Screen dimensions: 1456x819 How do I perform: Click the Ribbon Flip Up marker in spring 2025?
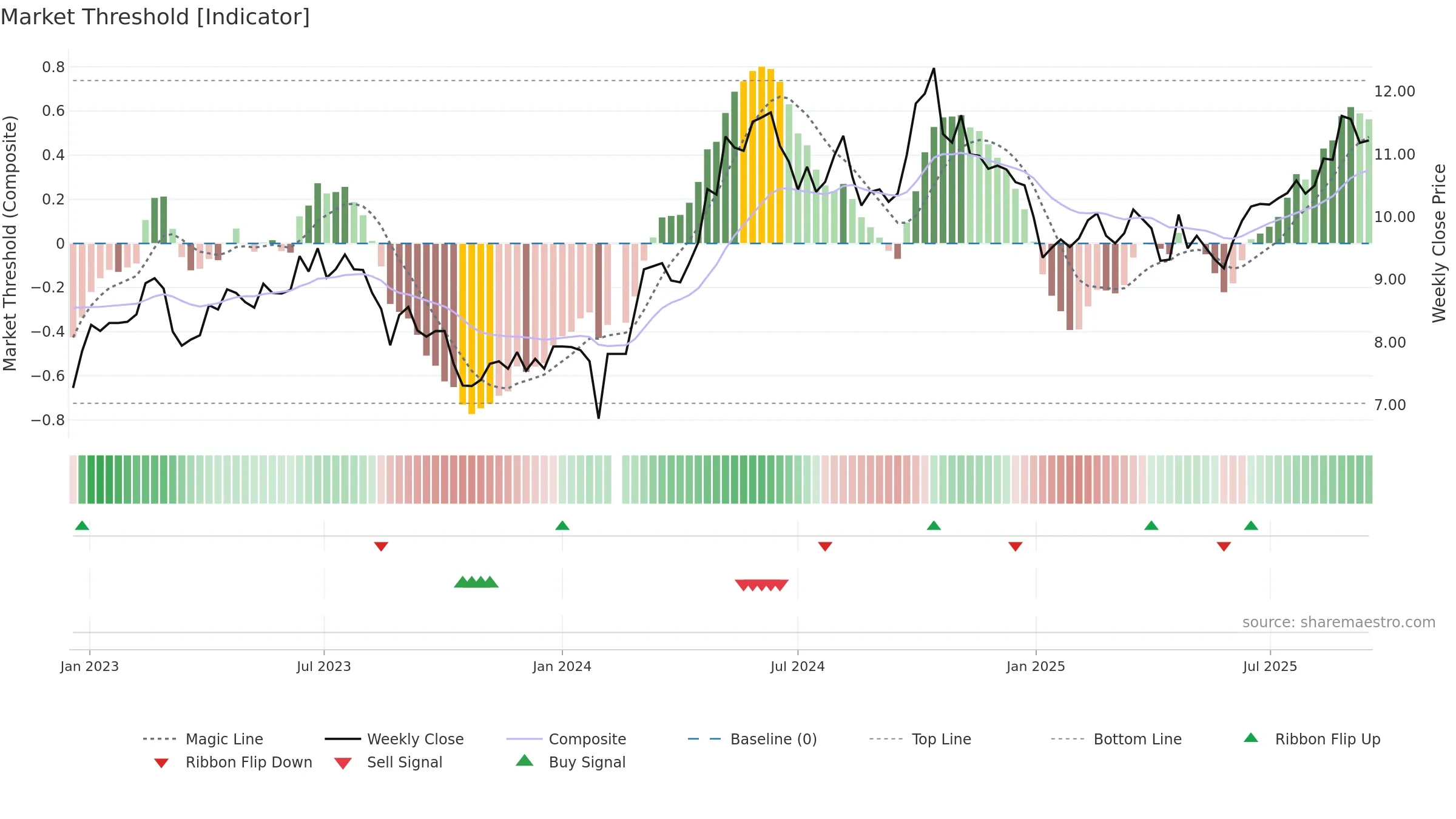[x=1151, y=525]
